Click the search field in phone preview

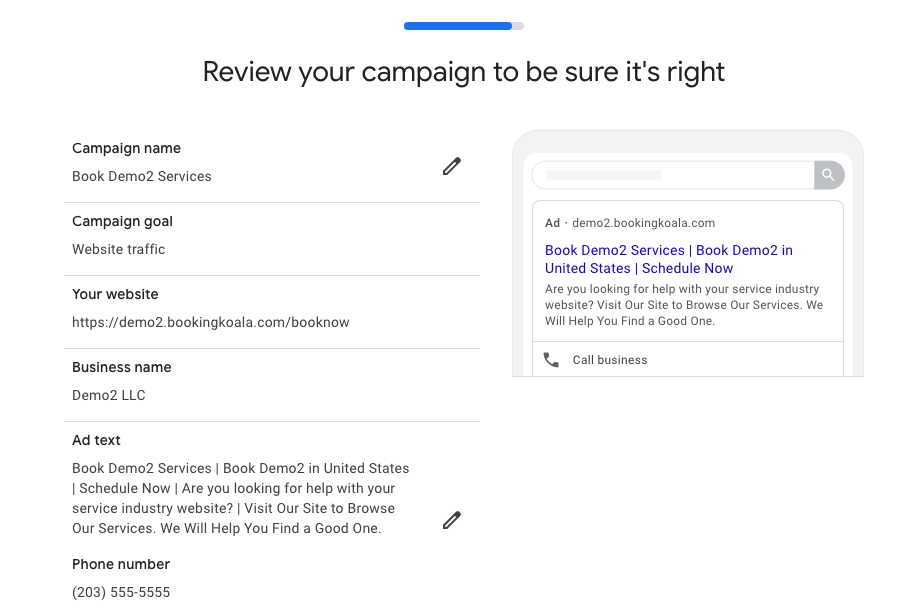[673, 175]
